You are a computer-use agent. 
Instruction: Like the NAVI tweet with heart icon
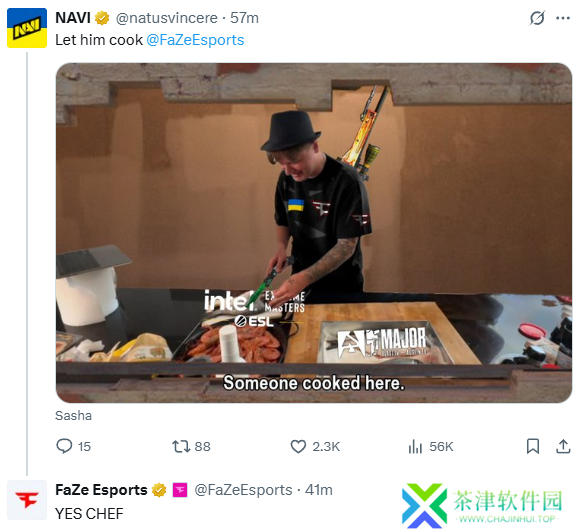pyautogui.click(x=315, y=446)
